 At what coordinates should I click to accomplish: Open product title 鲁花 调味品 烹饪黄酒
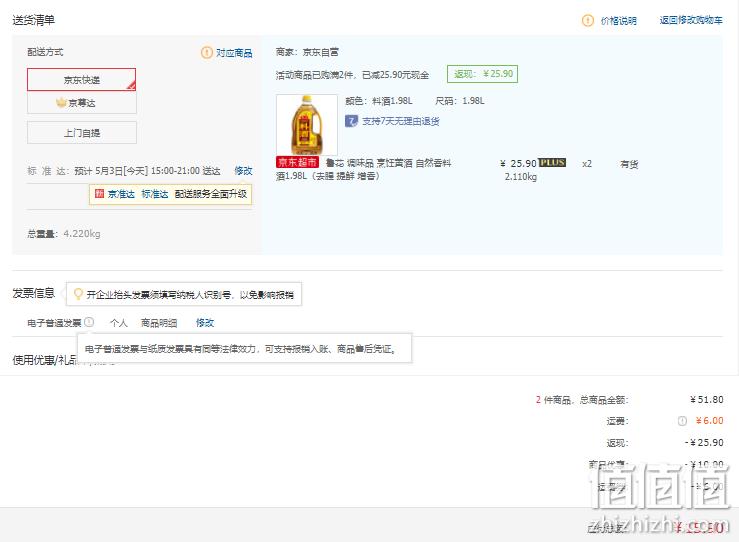pyautogui.click(x=363, y=170)
